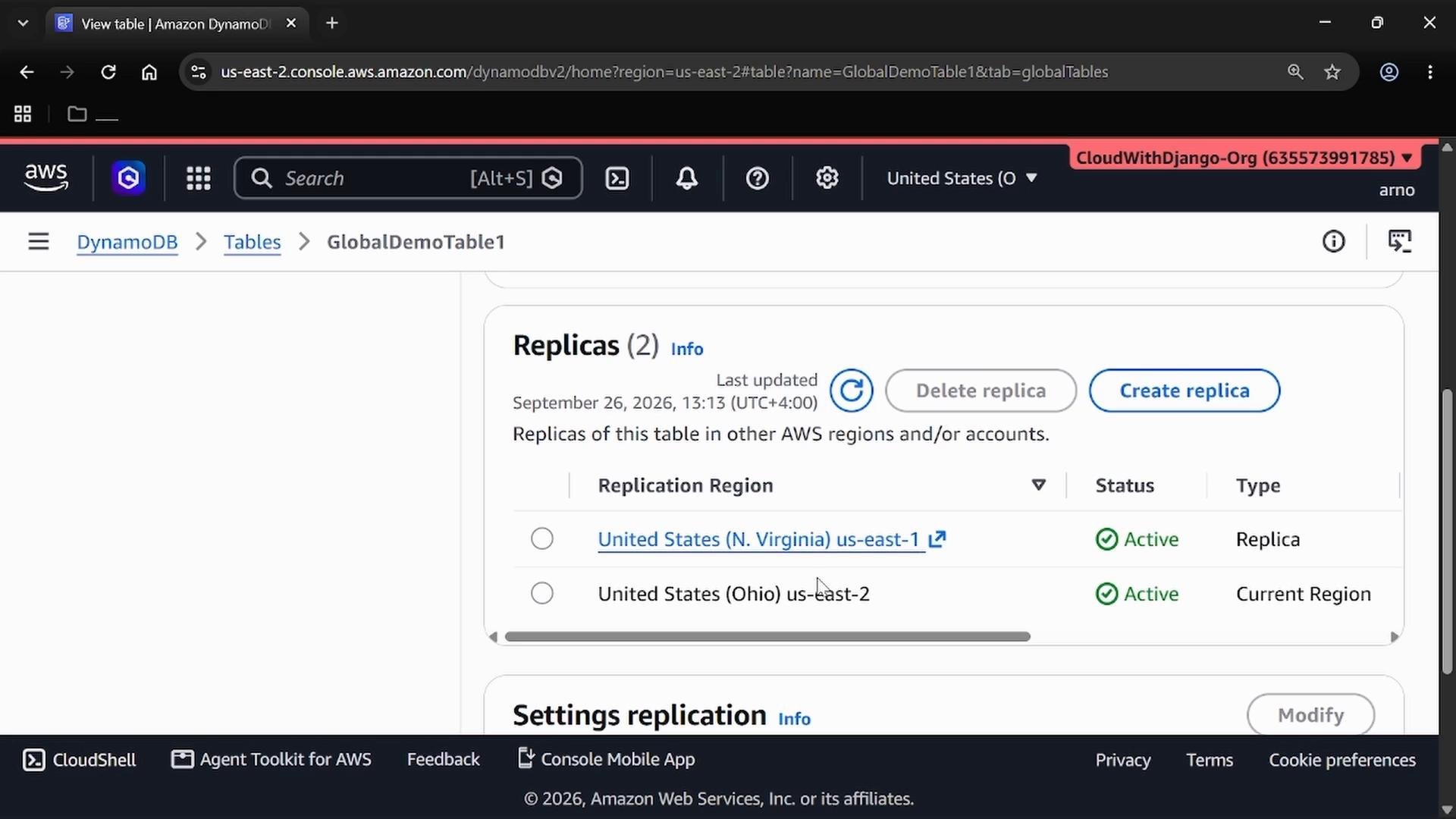View site information icon in address bar

click(x=199, y=72)
